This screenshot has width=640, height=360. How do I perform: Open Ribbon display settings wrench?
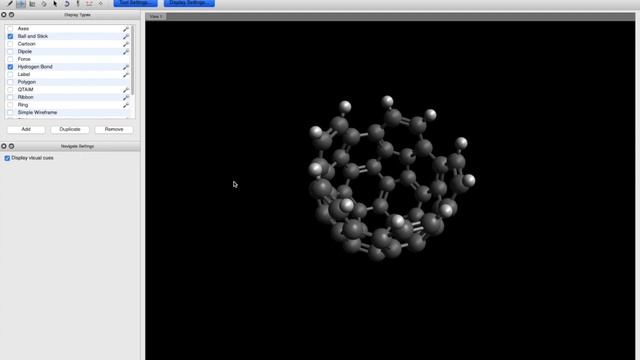click(x=126, y=98)
